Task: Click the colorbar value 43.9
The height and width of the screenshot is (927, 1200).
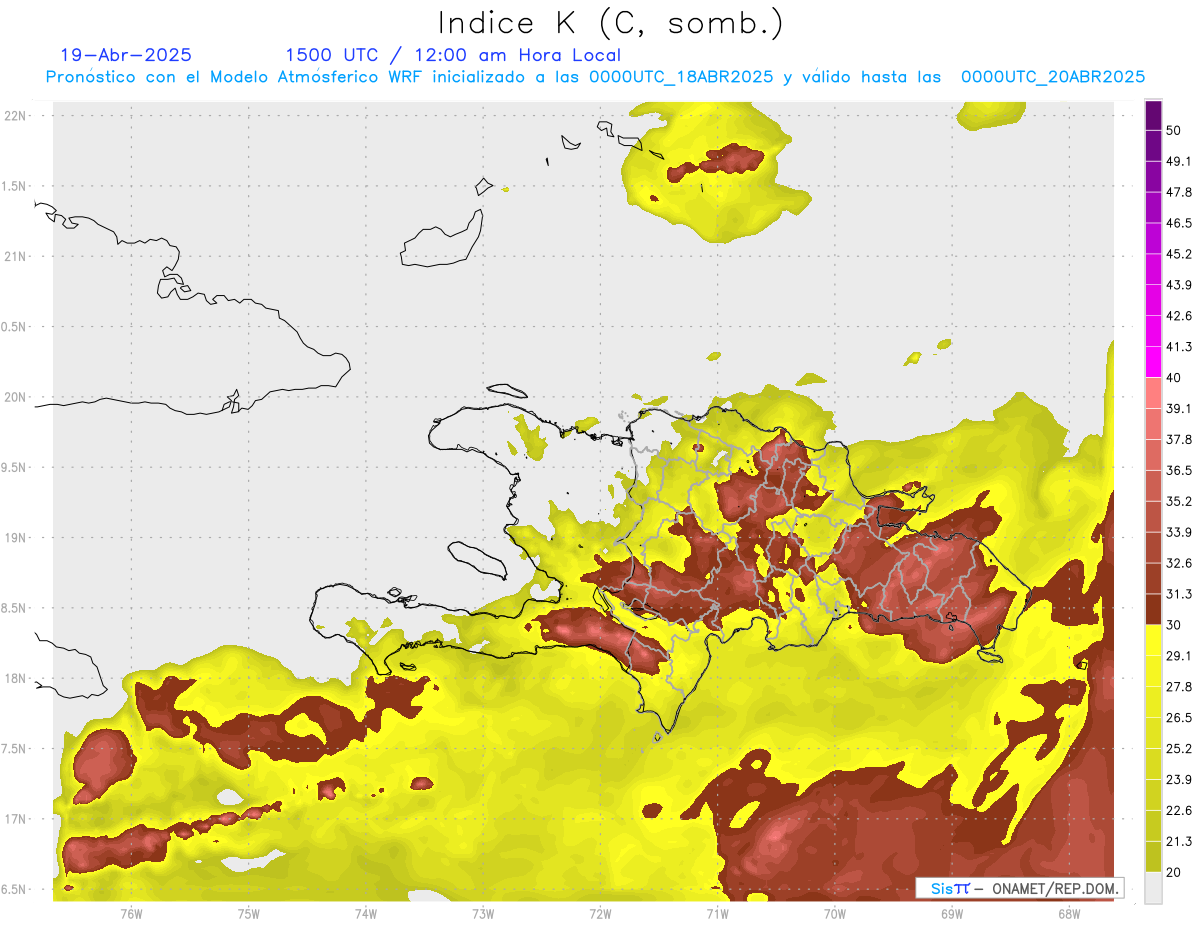Action: pyautogui.click(x=1179, y=285)
